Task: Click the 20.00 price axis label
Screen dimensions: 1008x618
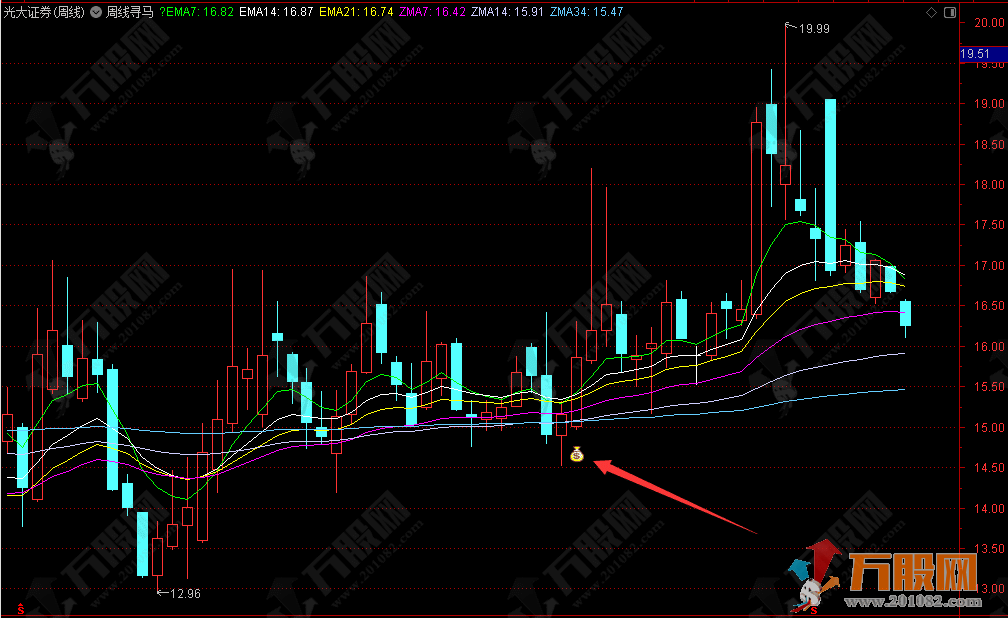Action: (x=989, y=23)
